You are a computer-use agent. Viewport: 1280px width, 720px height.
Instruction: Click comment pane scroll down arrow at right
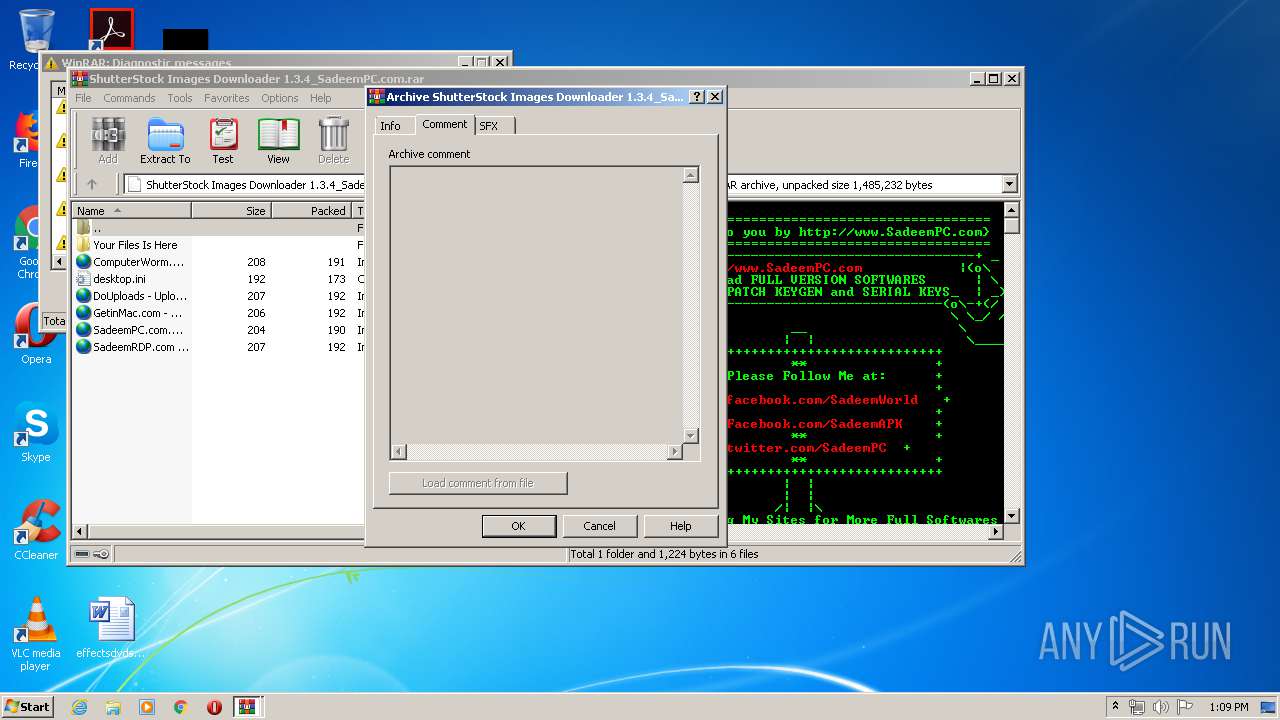click(x=1011, y=516)
